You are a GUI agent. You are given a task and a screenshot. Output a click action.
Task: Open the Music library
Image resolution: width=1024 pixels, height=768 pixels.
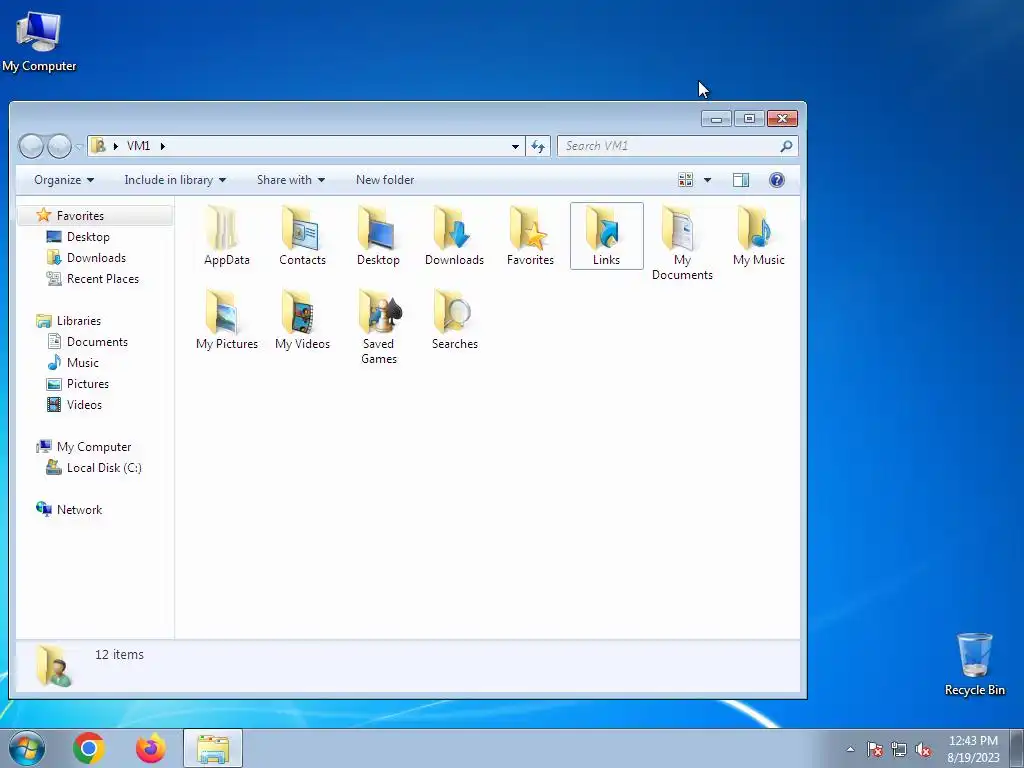click(82, 362)
